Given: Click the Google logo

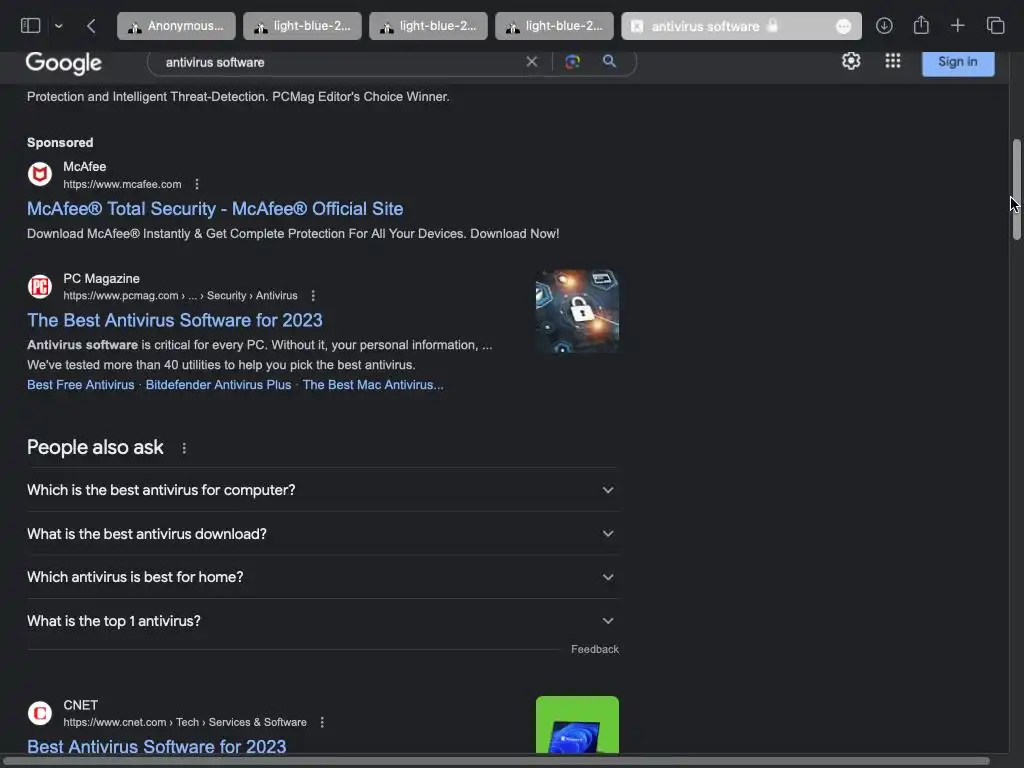Looking at the screenshot, I should click(63, 63).
